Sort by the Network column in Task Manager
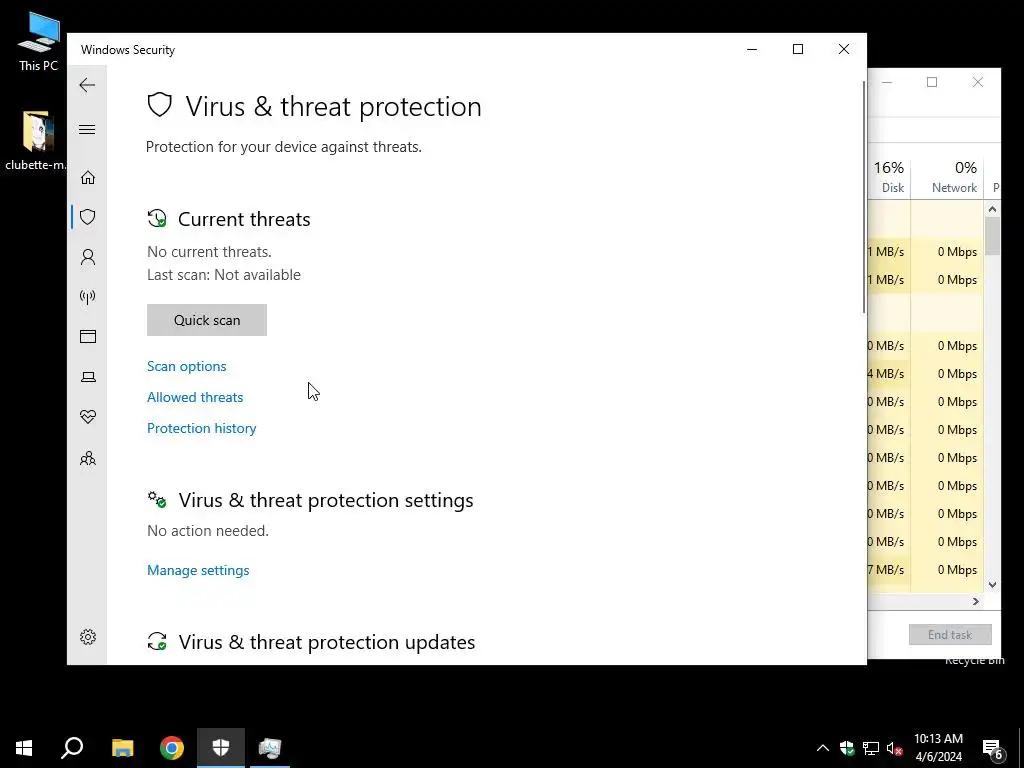 948,178
